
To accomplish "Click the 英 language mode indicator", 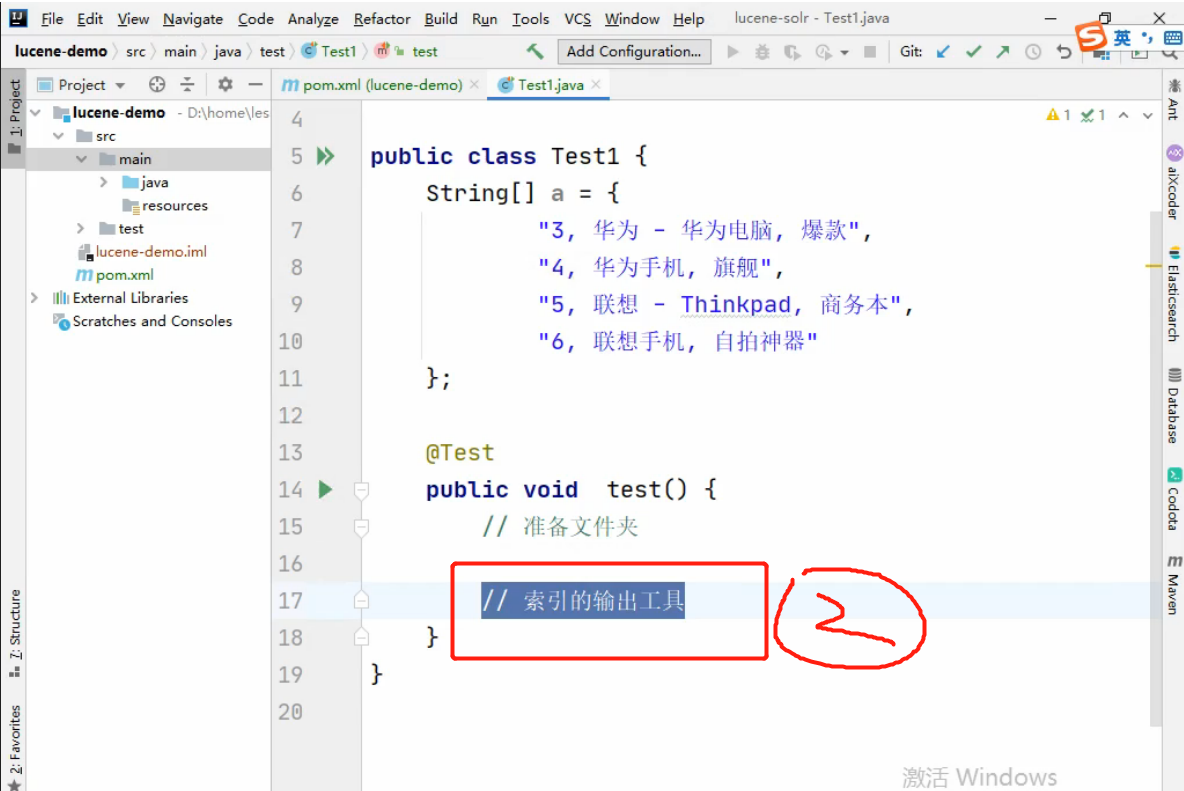I will click(x=1122, y=38).
